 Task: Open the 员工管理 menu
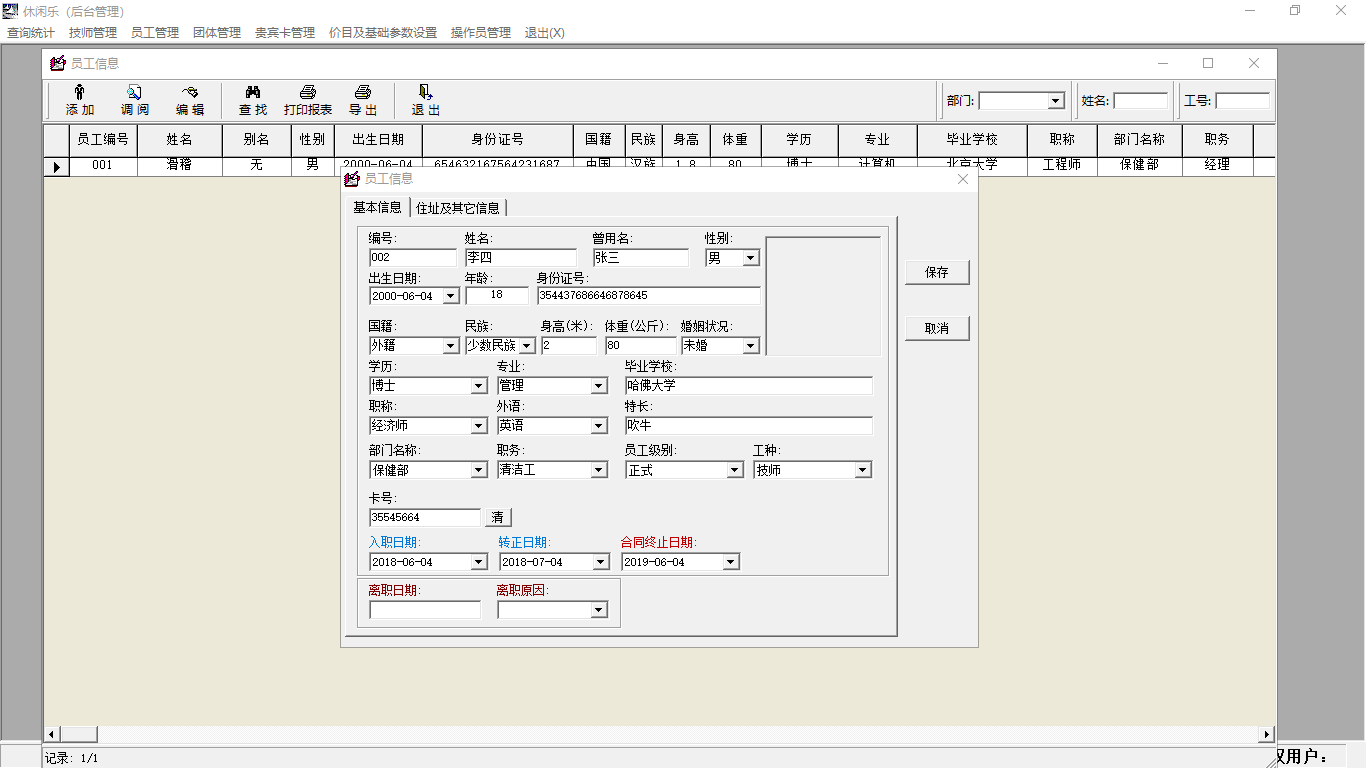coord(155,32)
